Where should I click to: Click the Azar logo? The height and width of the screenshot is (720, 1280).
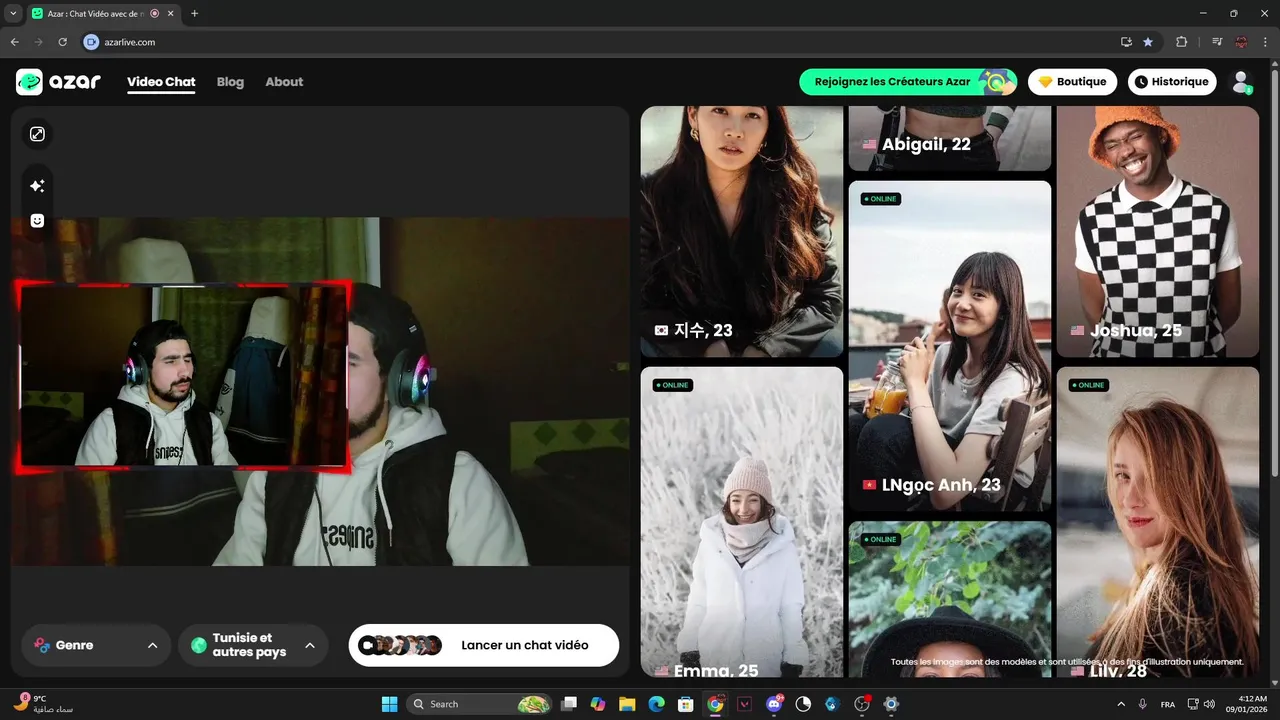click(58, 82)
